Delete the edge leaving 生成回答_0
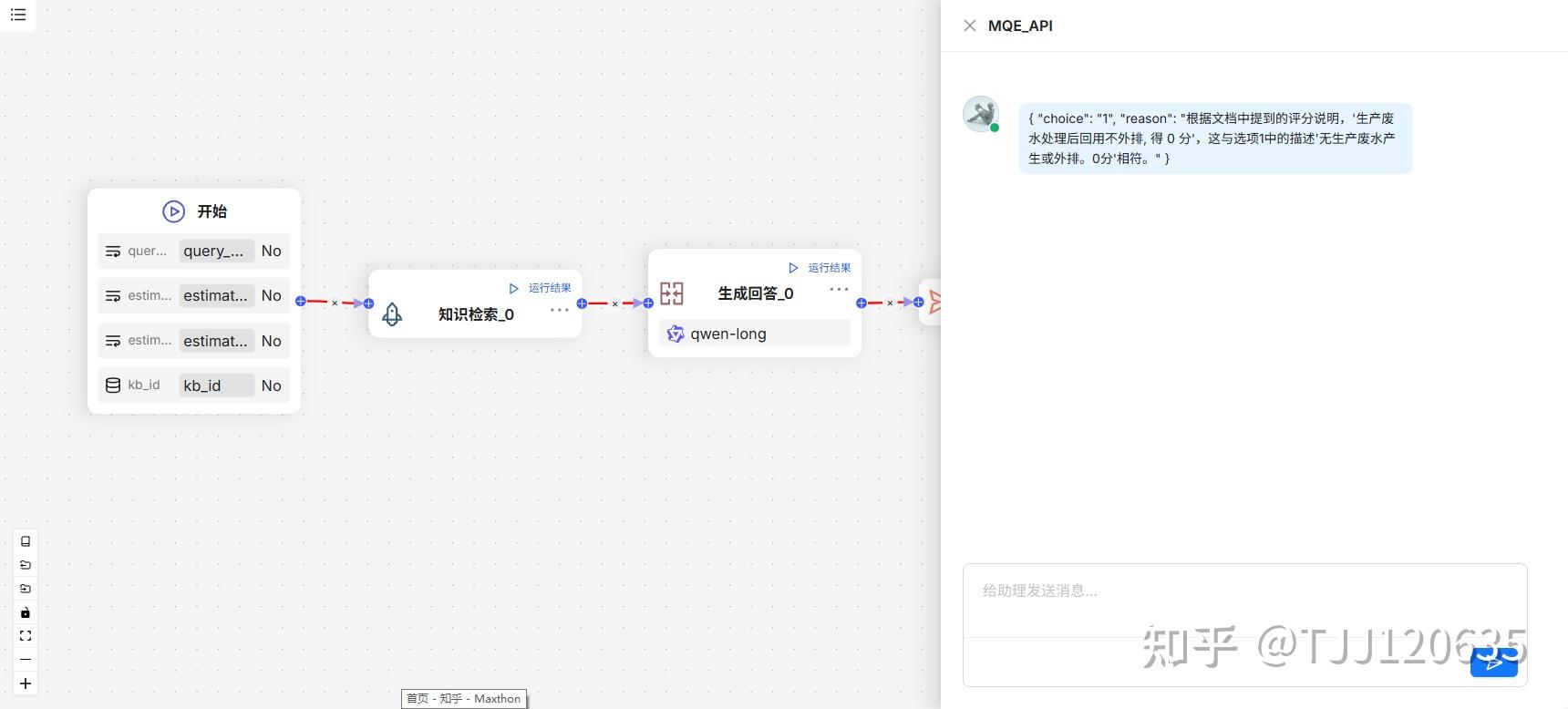 pos(890,303)
